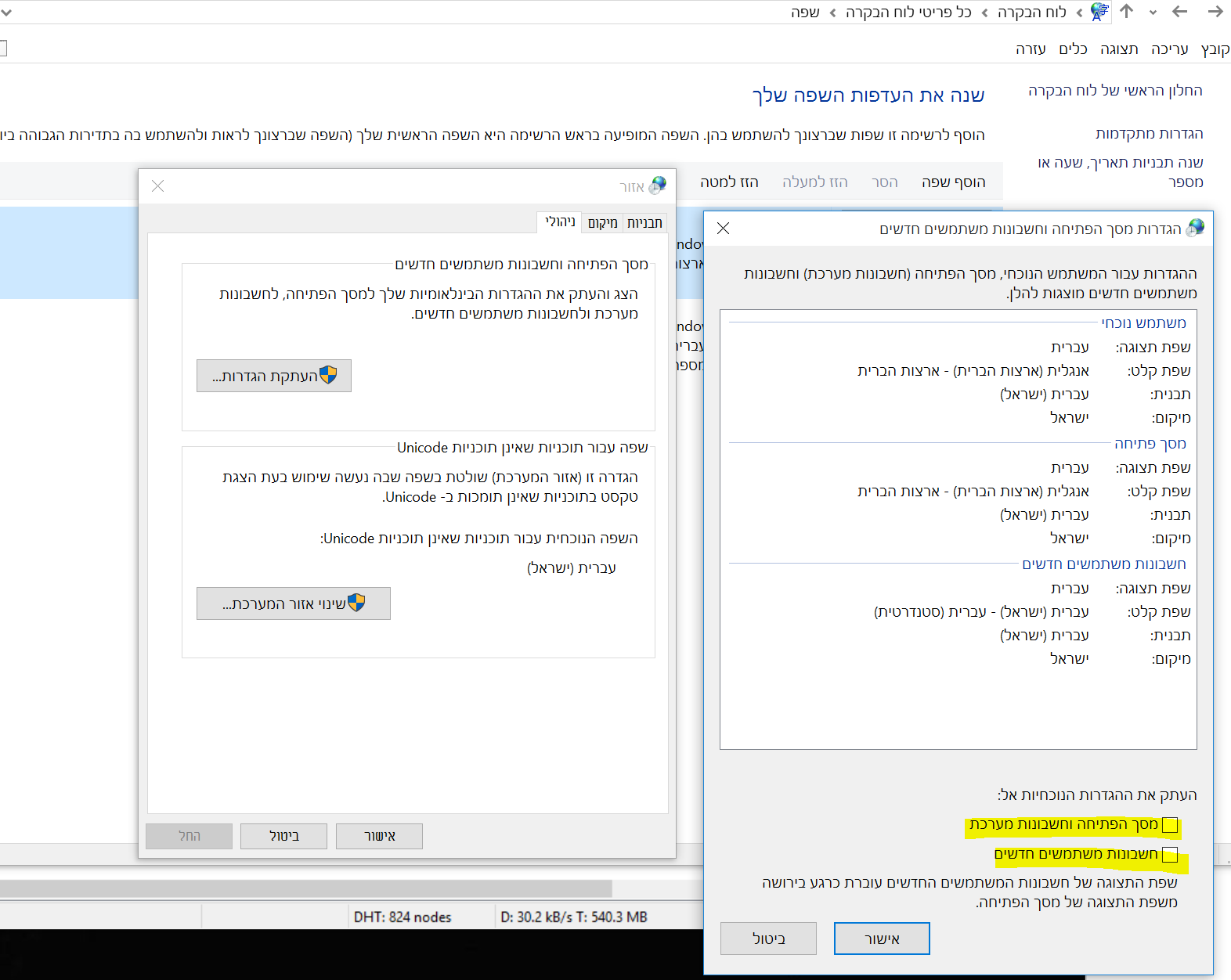
Task: Click the כל פריטי לוח הבקרה breadcrumb
Action: coord(908,13)
